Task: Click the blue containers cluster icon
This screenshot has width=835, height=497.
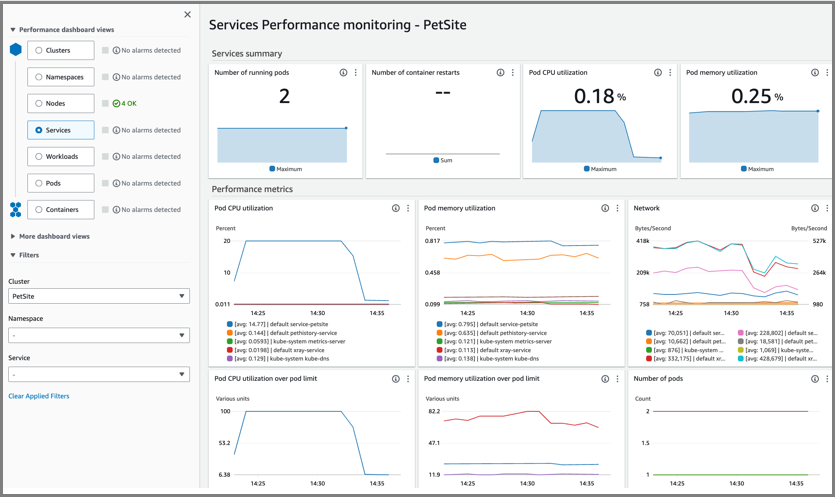Action: (x=15, y=209)
